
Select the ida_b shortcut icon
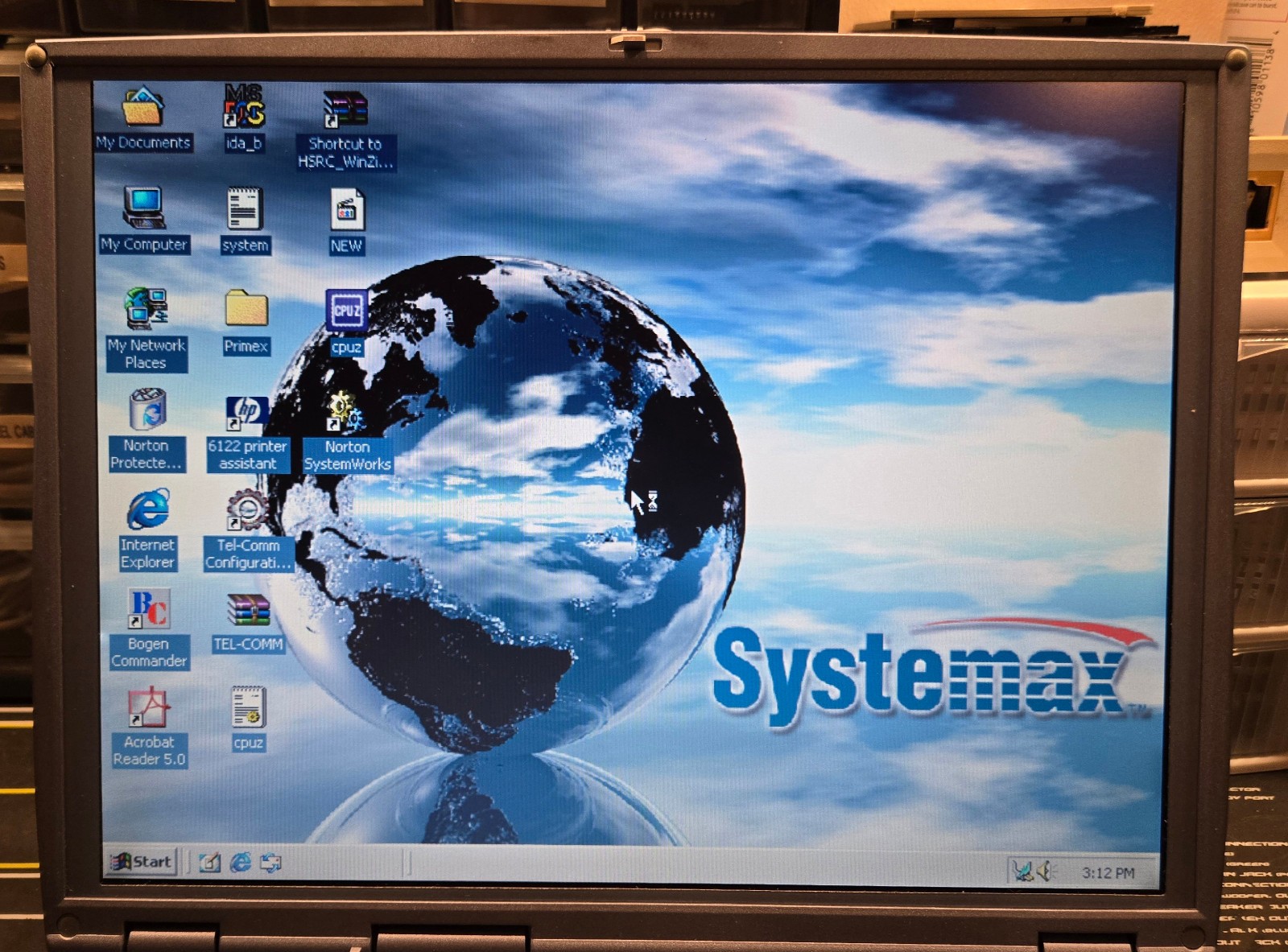pyautogui.click(x=244, y=106)
